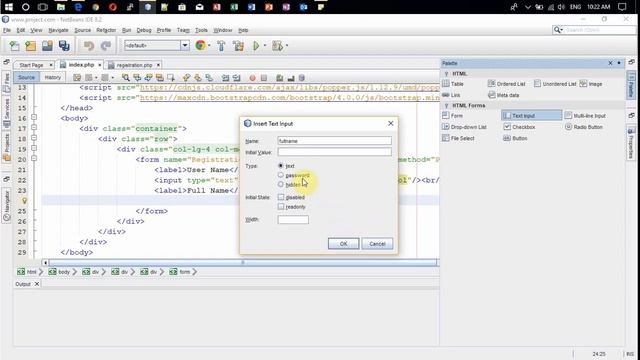Select Image item in the Palette

(591, 84)
